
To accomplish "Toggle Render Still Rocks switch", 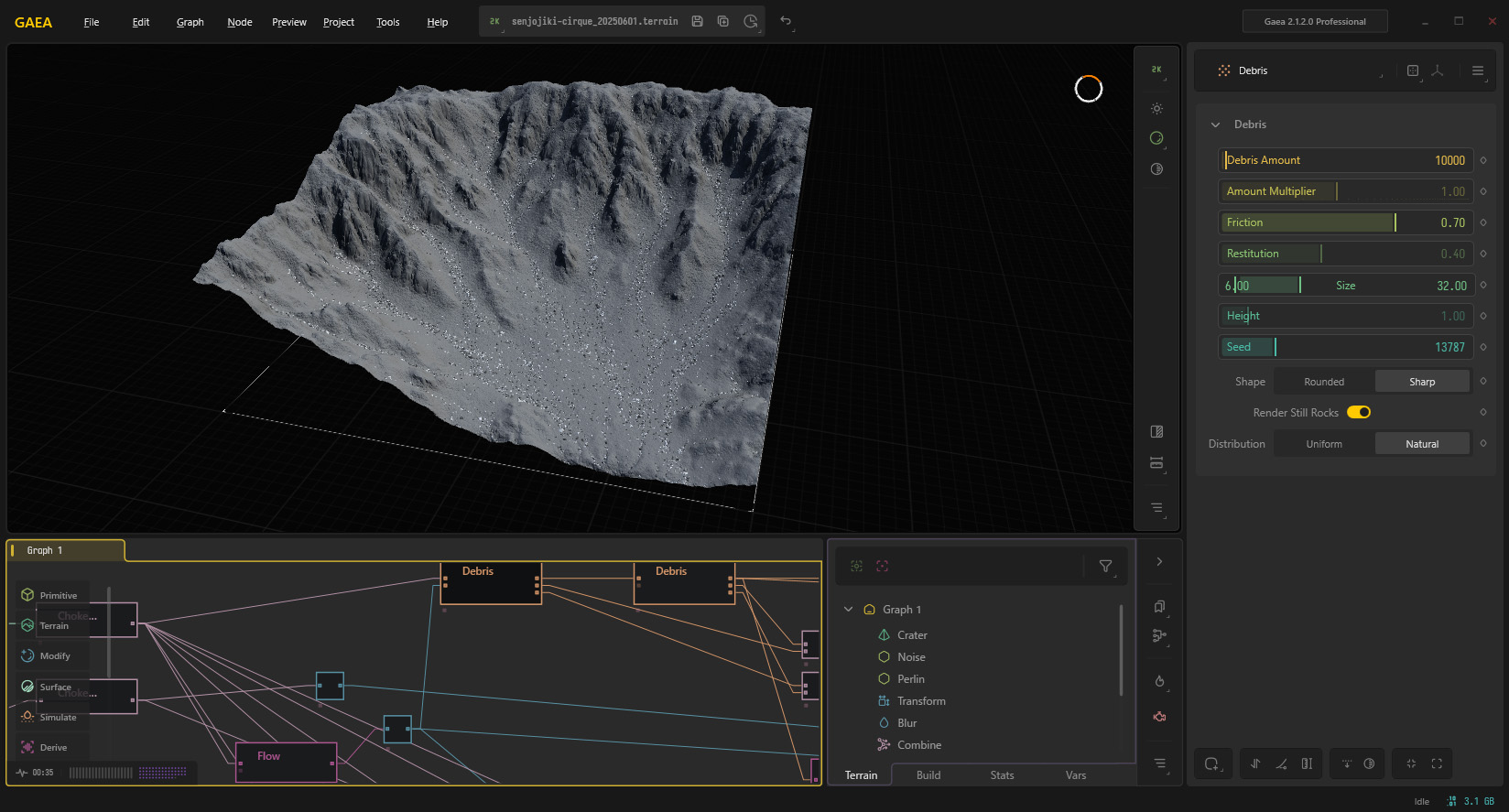I will point(1359,412).
